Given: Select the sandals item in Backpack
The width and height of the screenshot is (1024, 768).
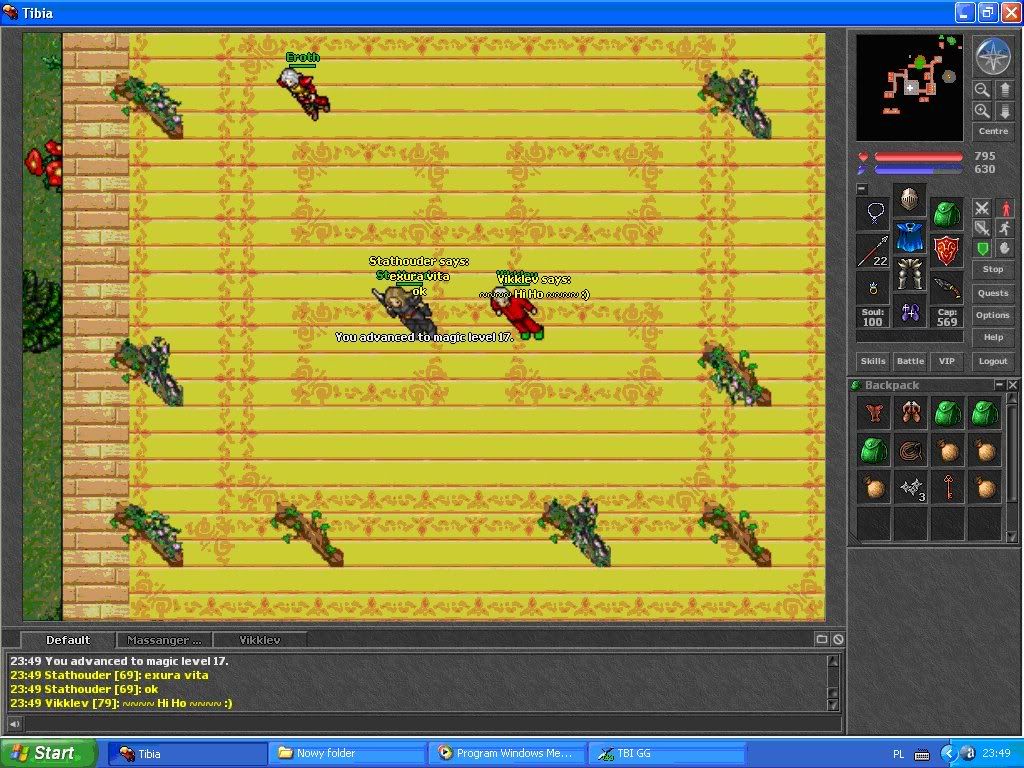Looking at the screenshot, I should tap(911, 413).
